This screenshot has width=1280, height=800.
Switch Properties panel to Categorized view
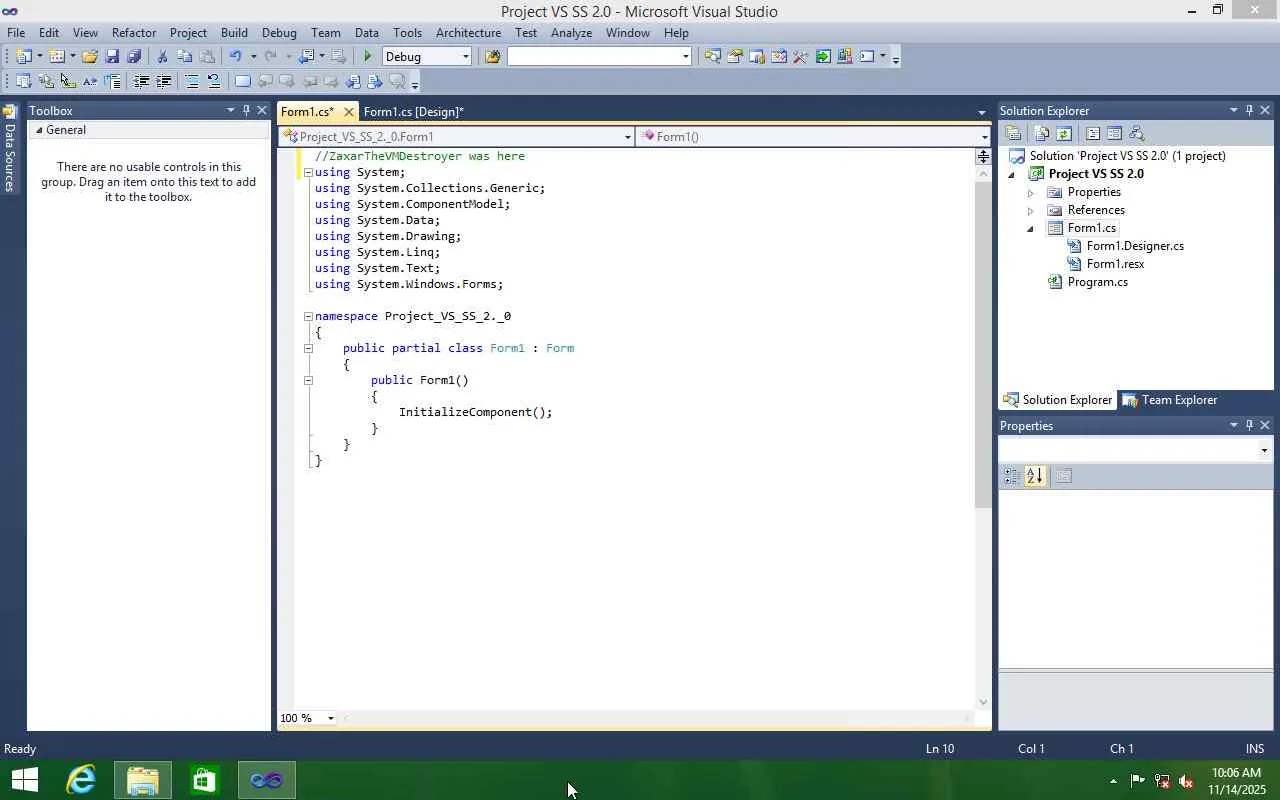(1012, 476)
